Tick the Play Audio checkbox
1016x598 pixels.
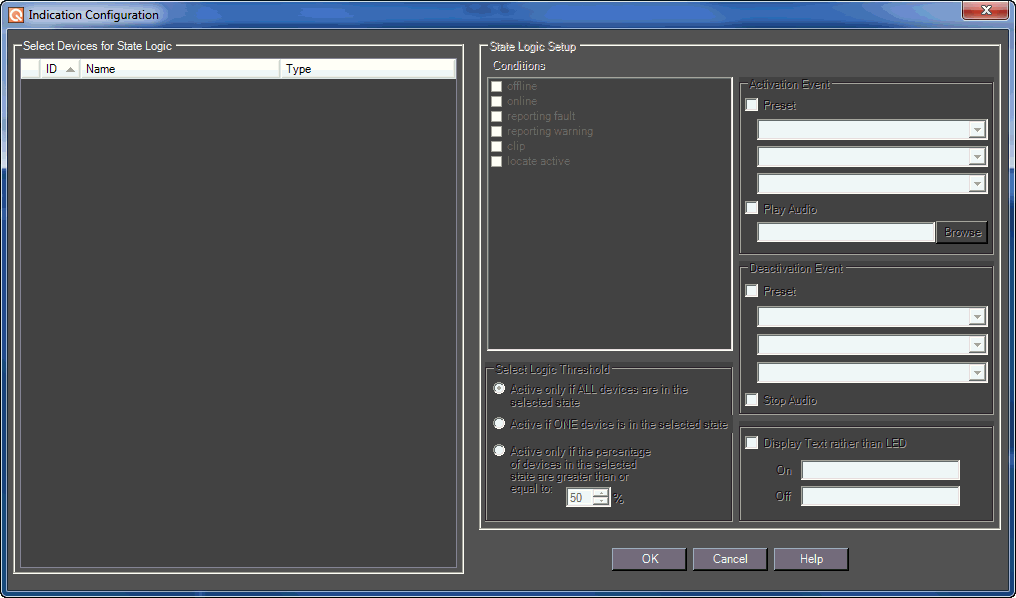pyautogui.click(x=752, y=209)
